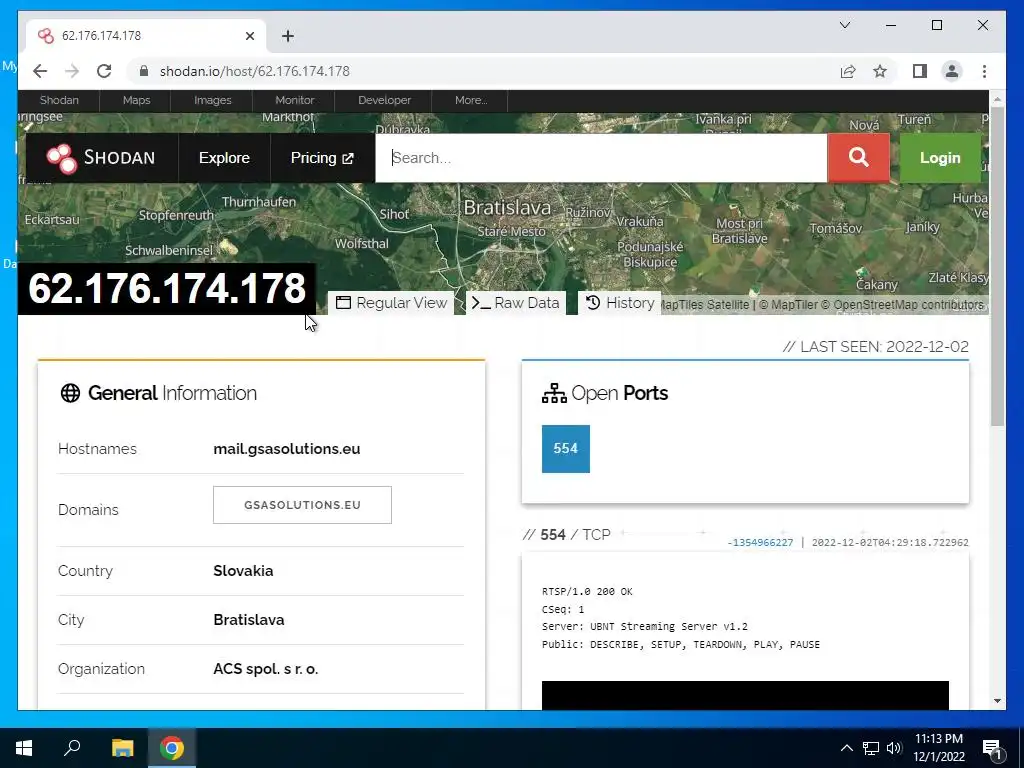The width and height of the screenshot is (1024, 768).
Task: Go back with browser back arrow
Action: (40, 71)
